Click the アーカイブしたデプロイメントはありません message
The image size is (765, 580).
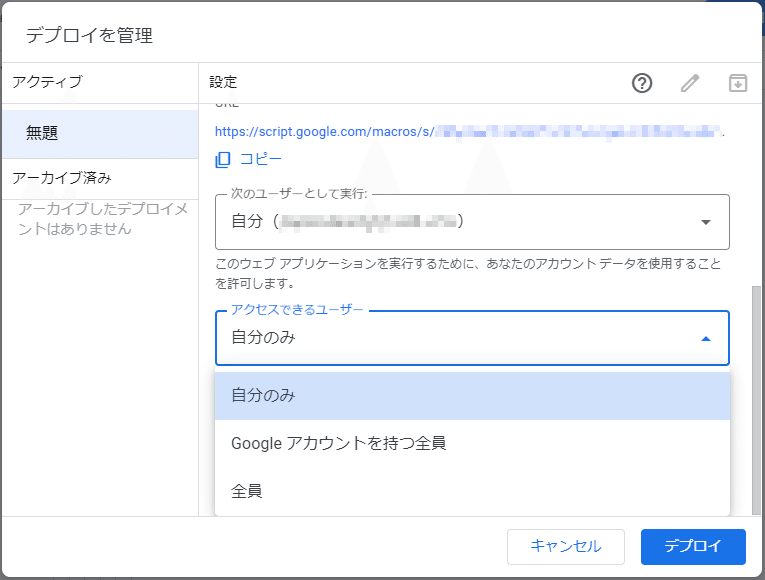(103, 219)
